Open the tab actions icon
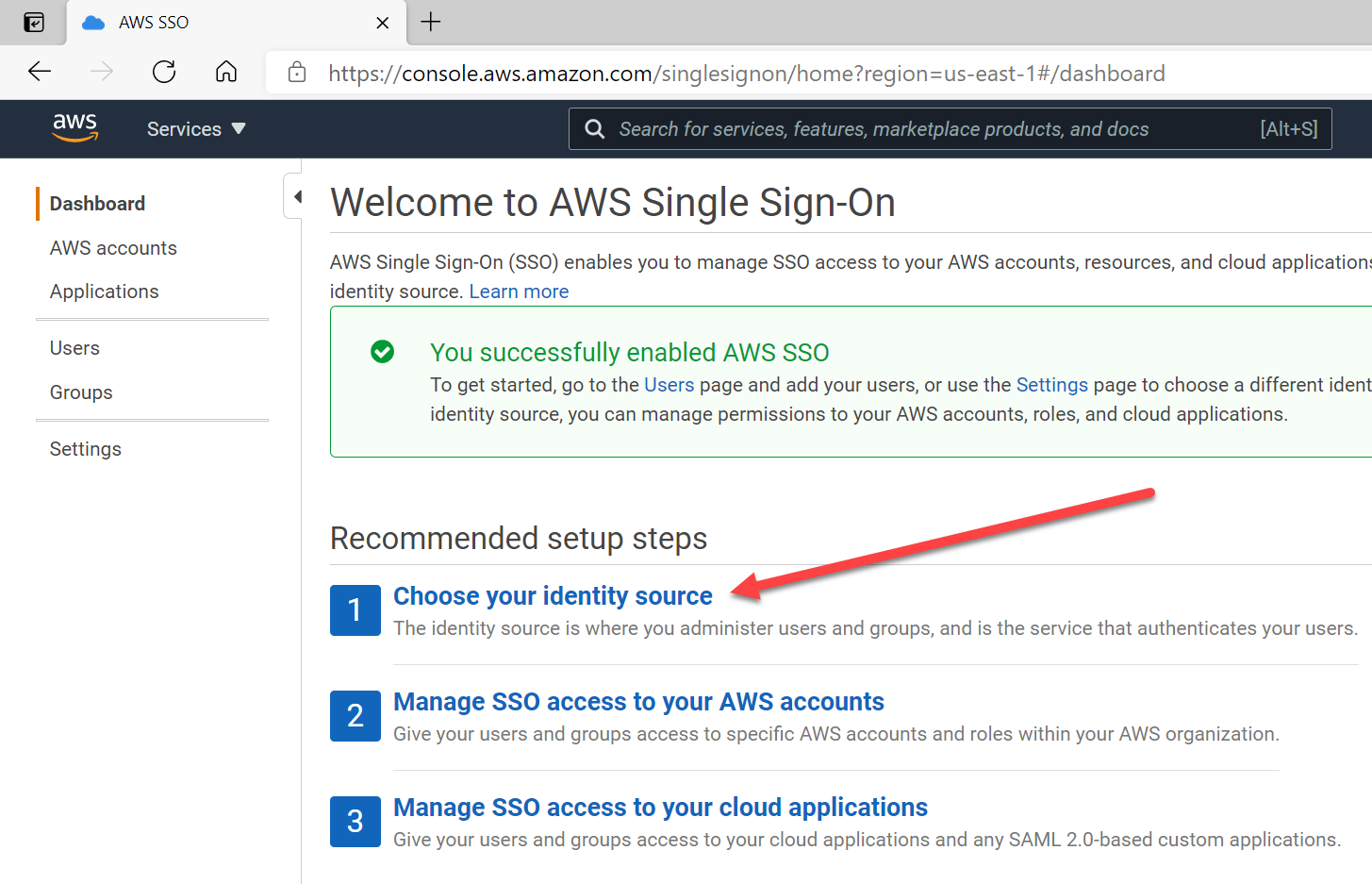The width and height of the screenshot is (1372, 884). click(x=34, y=23)
